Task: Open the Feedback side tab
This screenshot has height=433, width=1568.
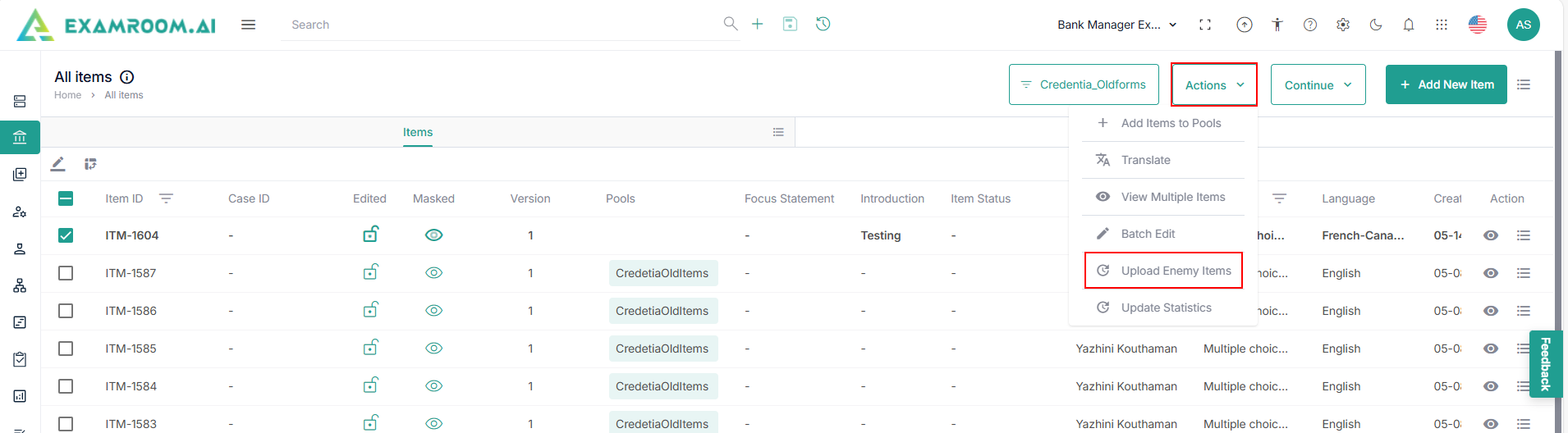Action: [1545, 363]
